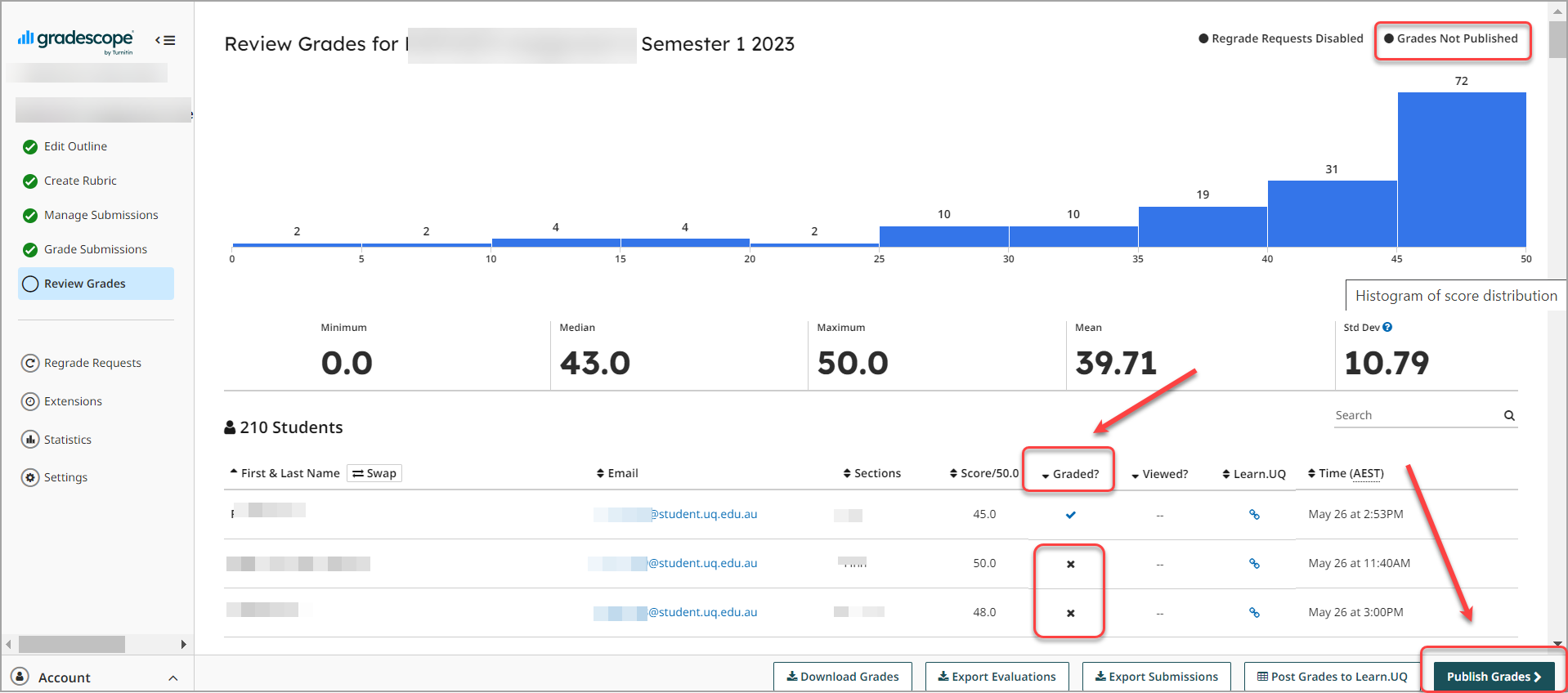Open Learn.UQ link icon for 50.0 score row
Viewport: 1568px width, 693px height.
1254,564
